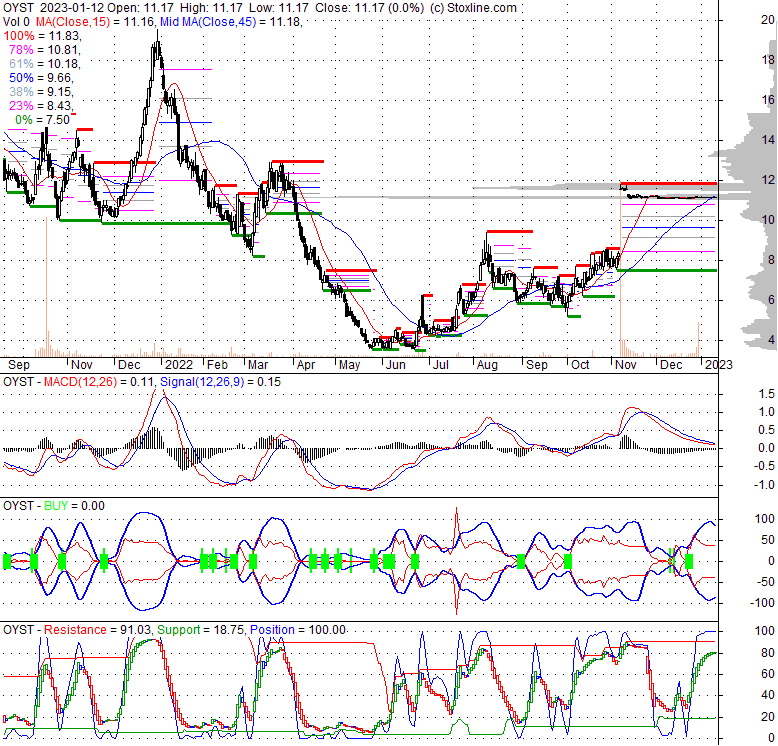Image resolution: width=778 pixels, height=746 pixels.
Task: Click the -1.0 MACD axis label
Action: (x=764, y=485)
